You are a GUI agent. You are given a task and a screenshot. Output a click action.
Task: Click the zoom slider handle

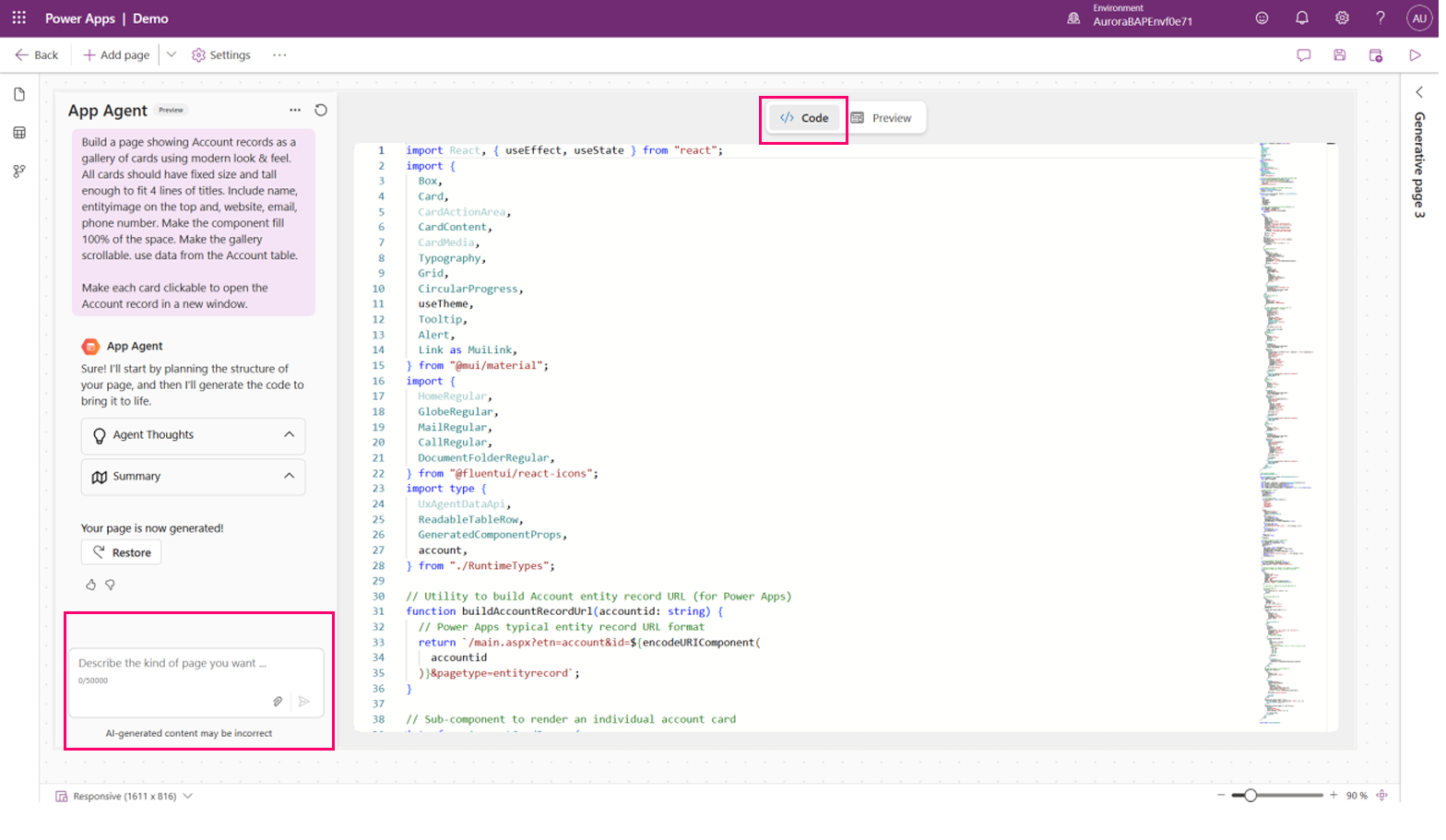(x=1250, y=795)
